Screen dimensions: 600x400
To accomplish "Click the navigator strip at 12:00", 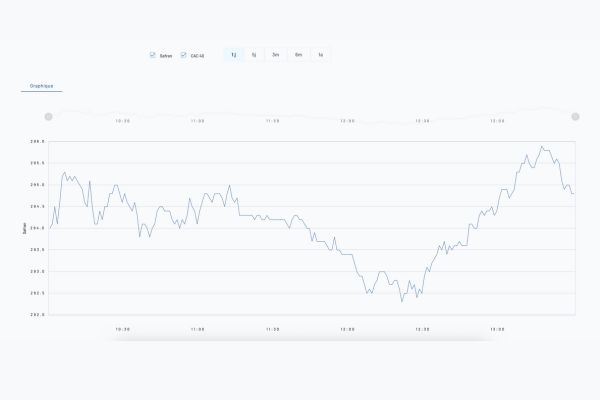I will 347,119.
